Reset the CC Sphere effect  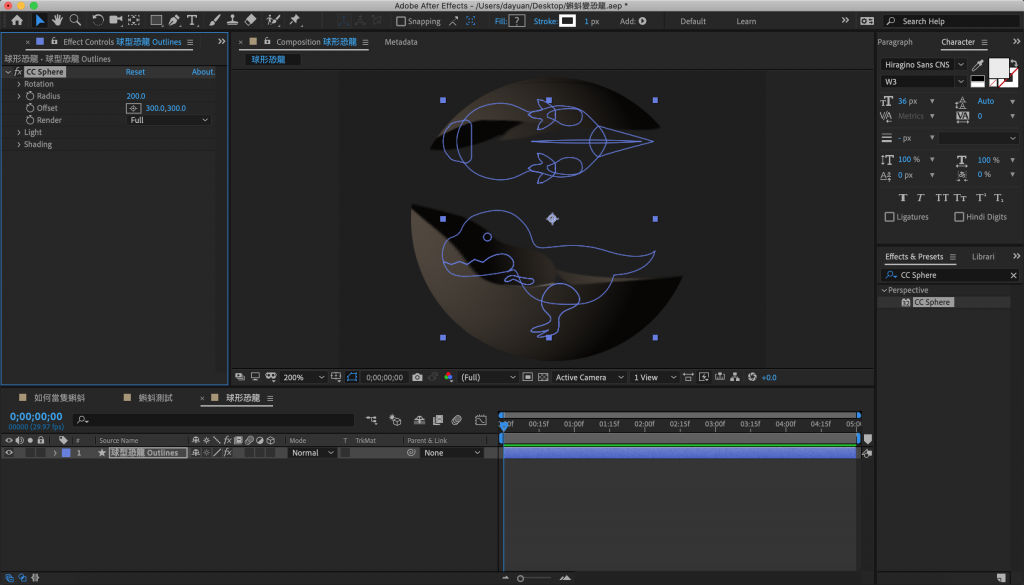point(135,72)
